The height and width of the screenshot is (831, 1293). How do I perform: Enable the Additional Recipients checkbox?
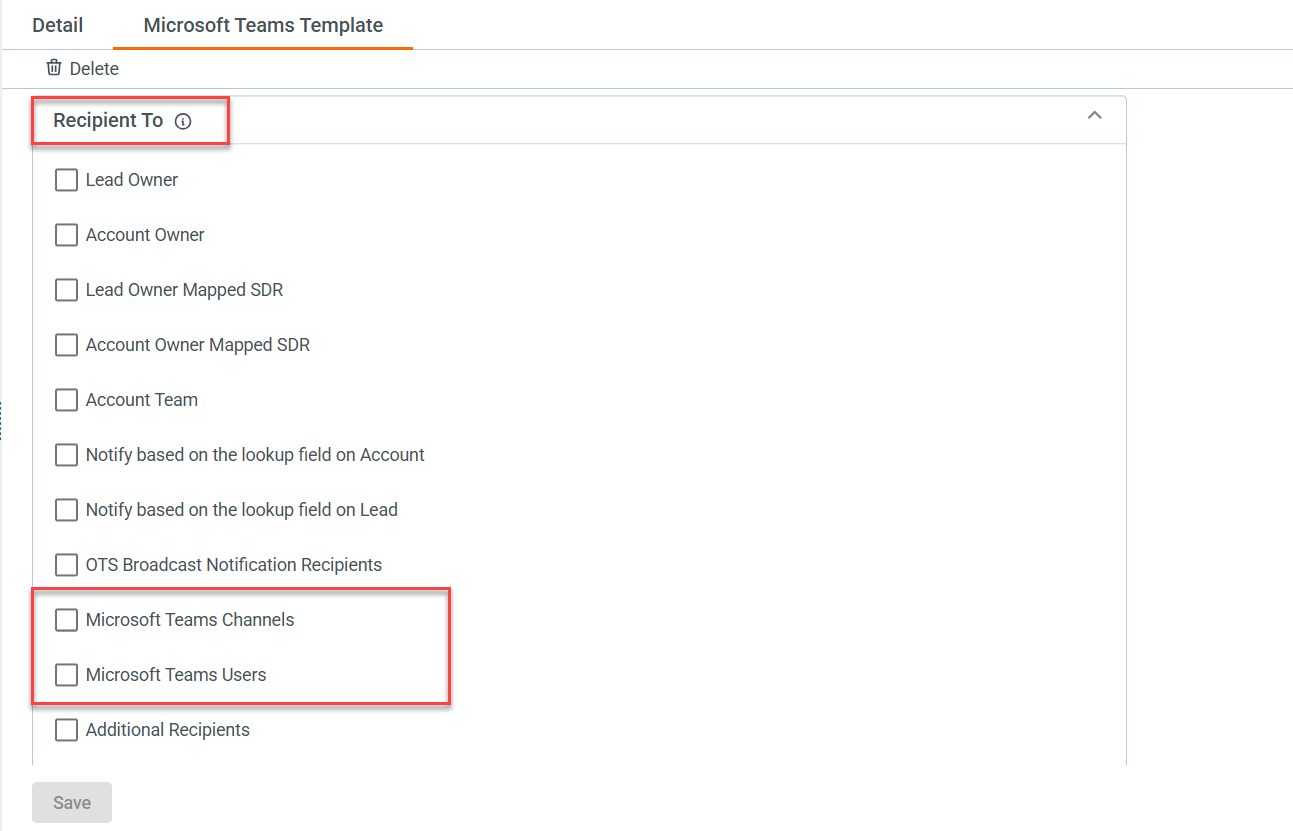pyautogui.click(x=66, y=730)
